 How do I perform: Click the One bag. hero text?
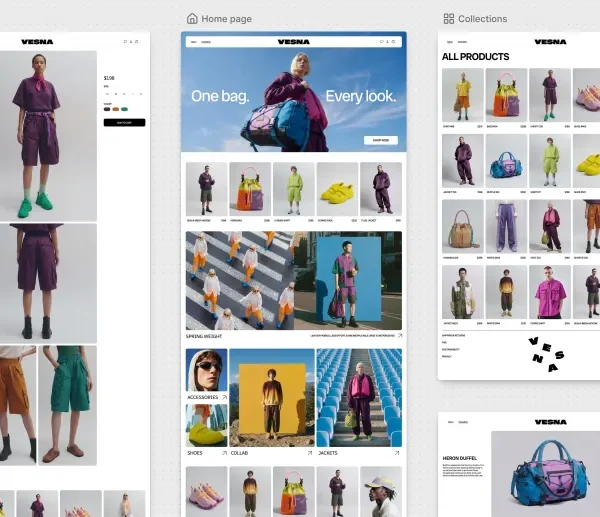point(220,96)
